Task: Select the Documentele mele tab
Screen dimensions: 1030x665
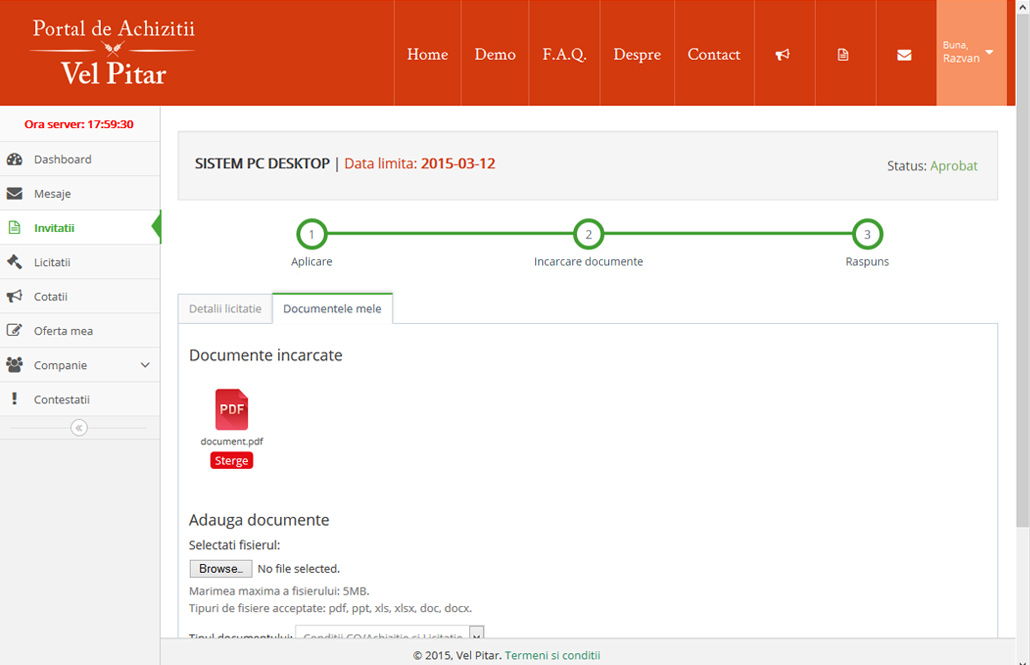Action: point(332,309)
